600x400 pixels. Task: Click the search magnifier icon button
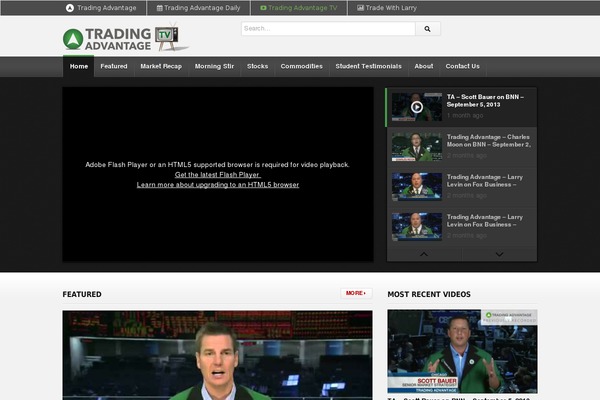(427, 29)
